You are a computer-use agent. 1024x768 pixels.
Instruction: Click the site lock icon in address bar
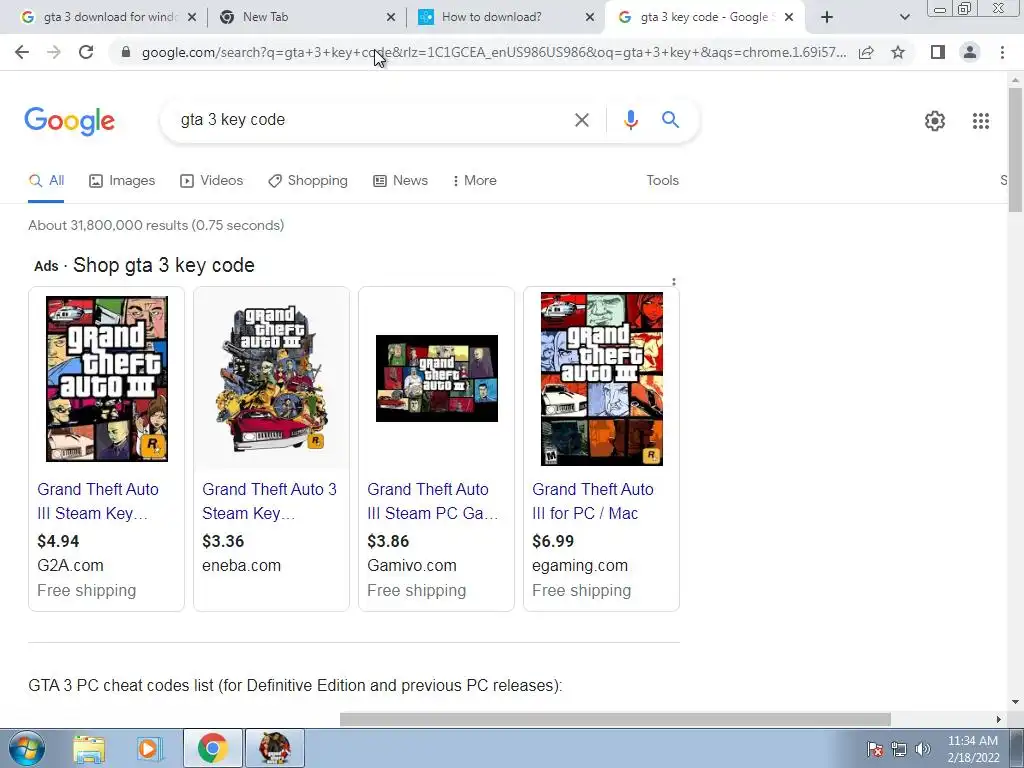pos(126,52)
